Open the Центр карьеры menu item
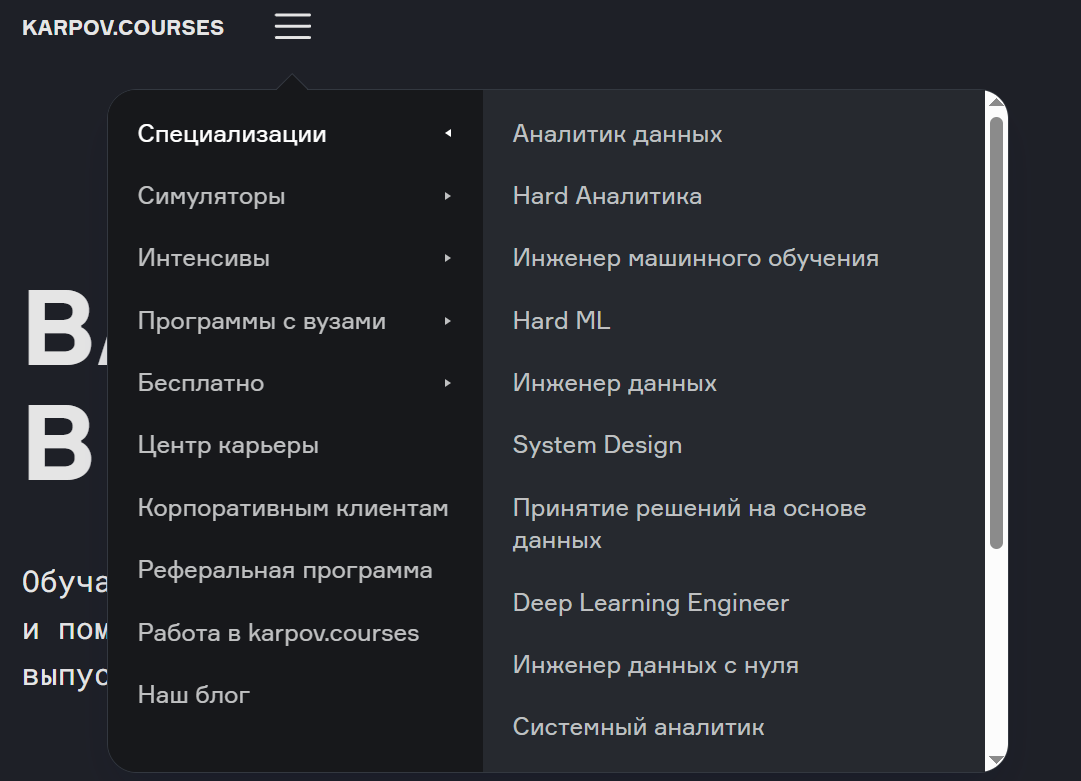 (x=228, y=445)
